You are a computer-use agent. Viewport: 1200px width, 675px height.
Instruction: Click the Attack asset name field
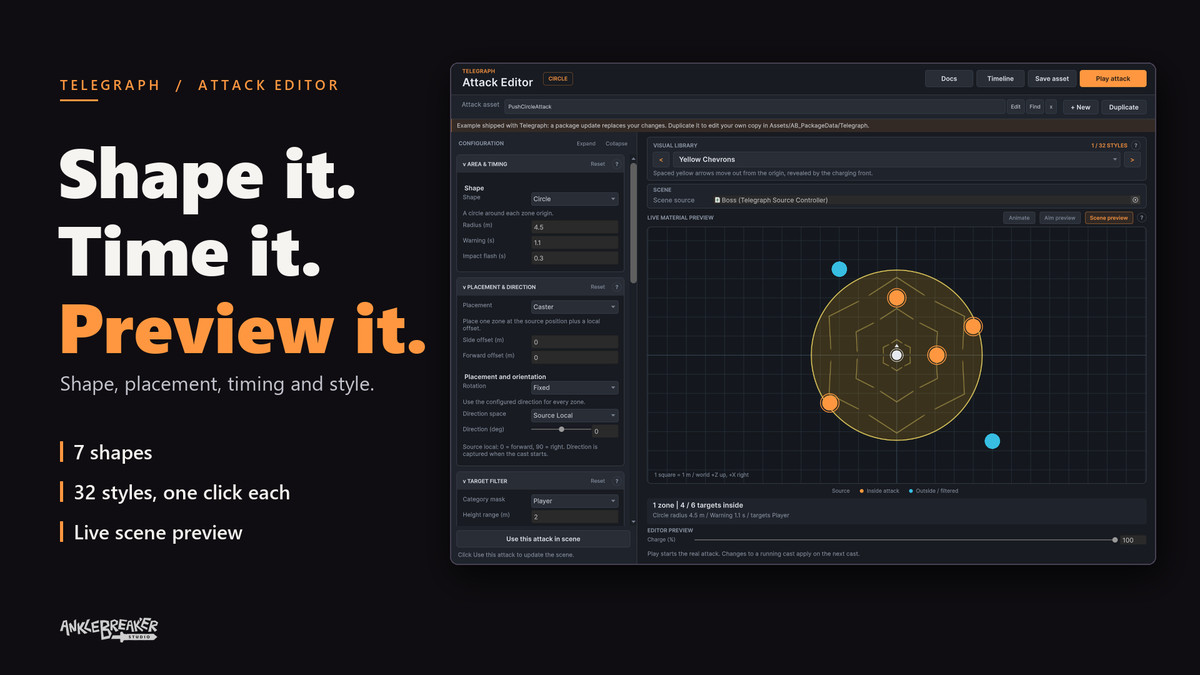[x=754, y=106]
